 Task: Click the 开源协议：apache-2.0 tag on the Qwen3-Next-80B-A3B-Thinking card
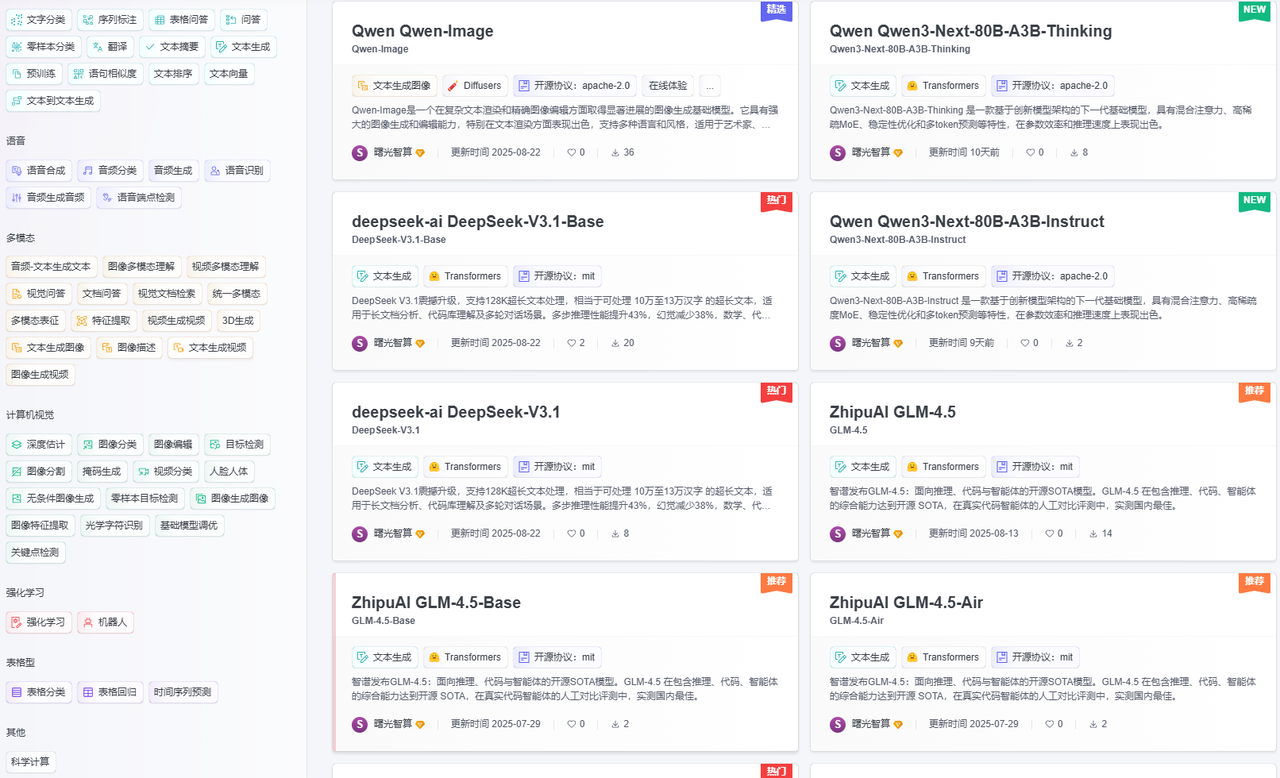(1053, 86)
